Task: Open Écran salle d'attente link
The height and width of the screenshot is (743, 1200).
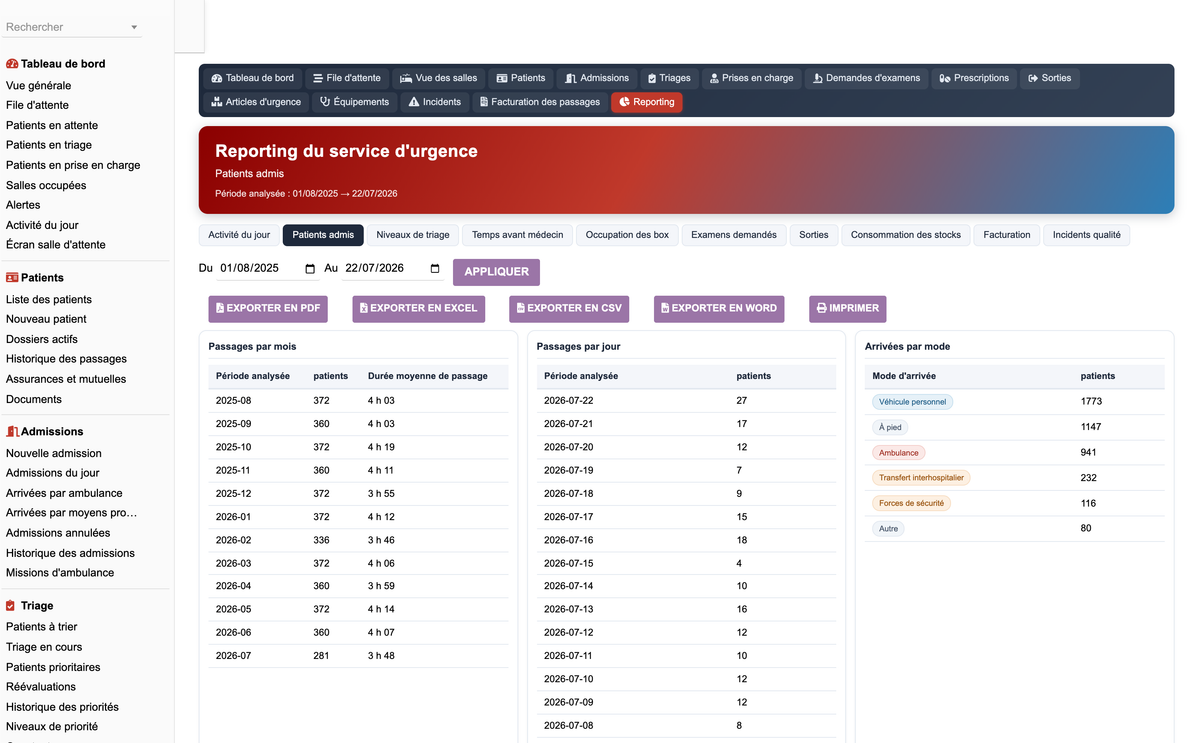Action: [56, 245]
